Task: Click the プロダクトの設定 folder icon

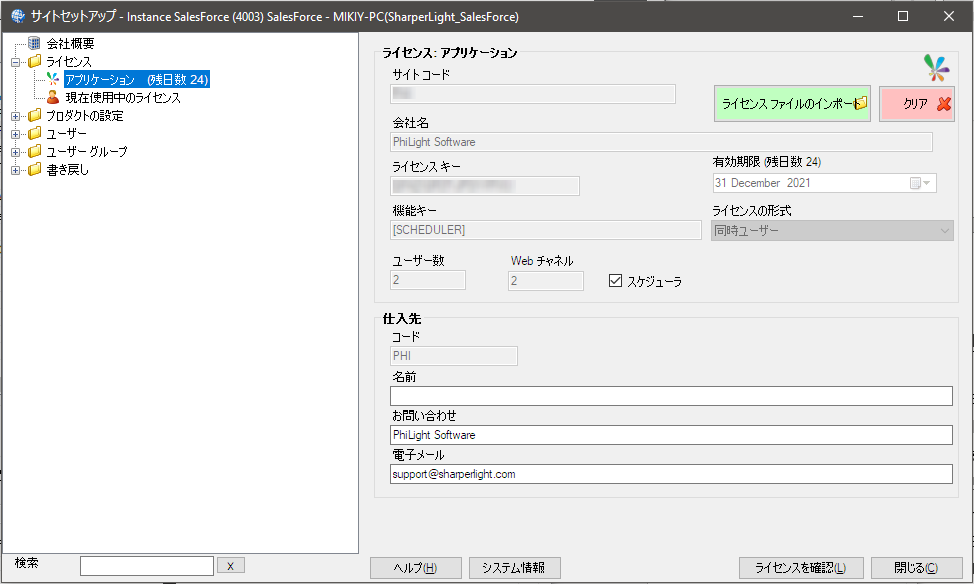Action: coord(35,116)
